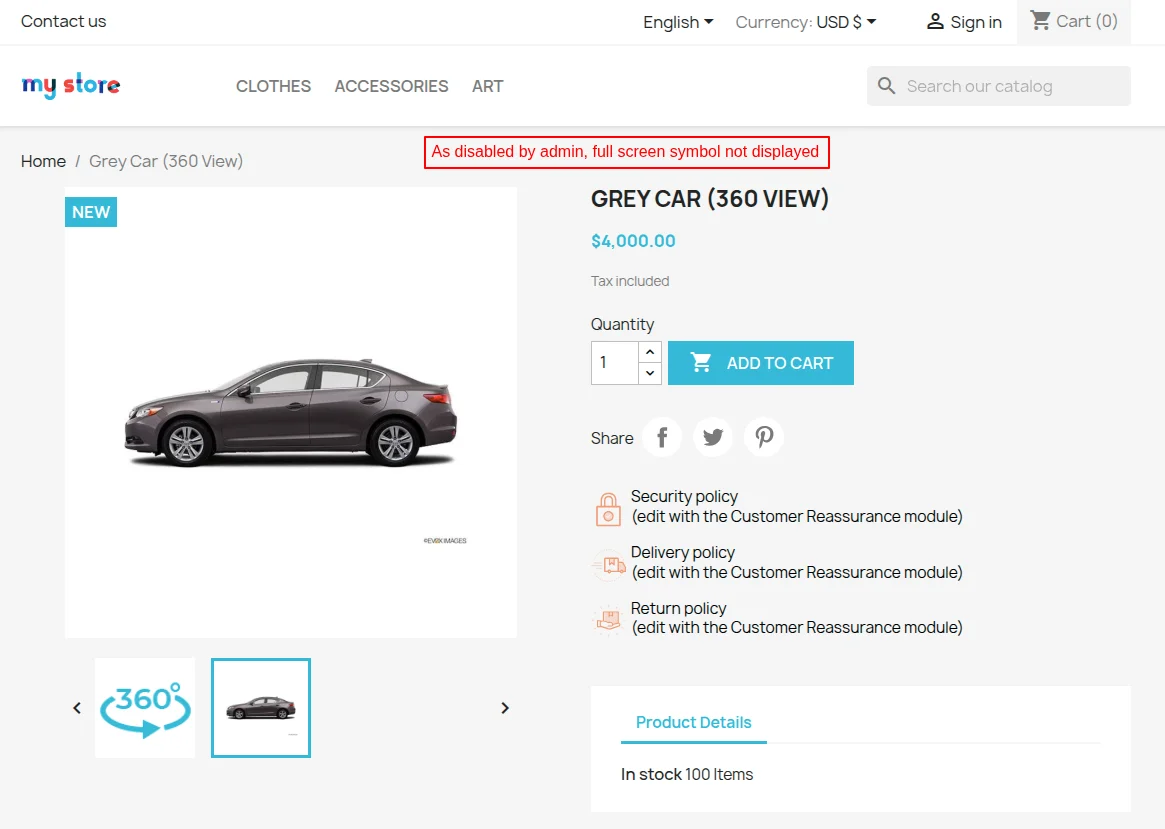Share the product via Facebook icon
Viewport: 1165px width, 829px height.
pos(662,437)
